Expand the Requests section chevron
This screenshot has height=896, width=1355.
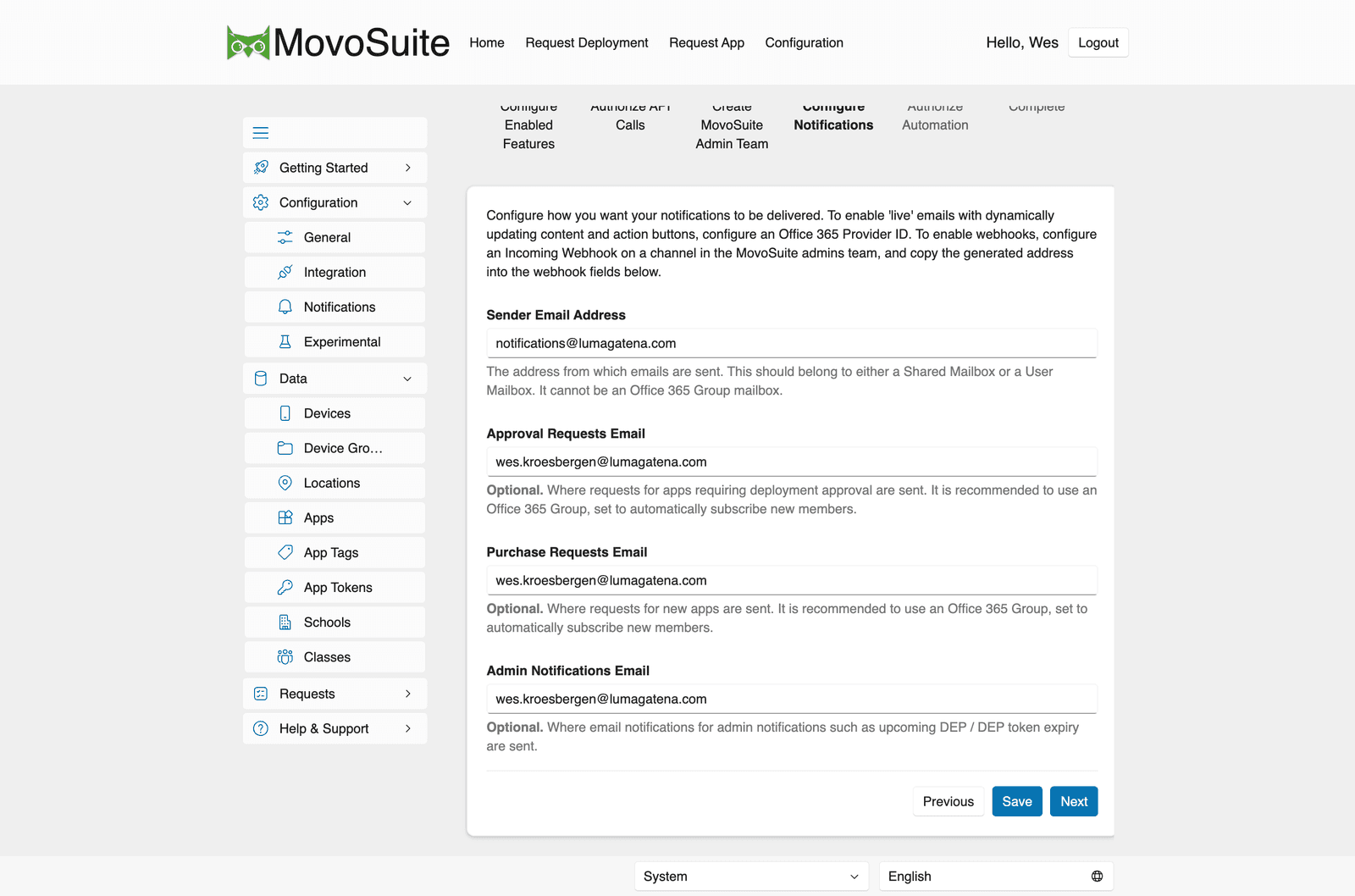click(408, 694)
